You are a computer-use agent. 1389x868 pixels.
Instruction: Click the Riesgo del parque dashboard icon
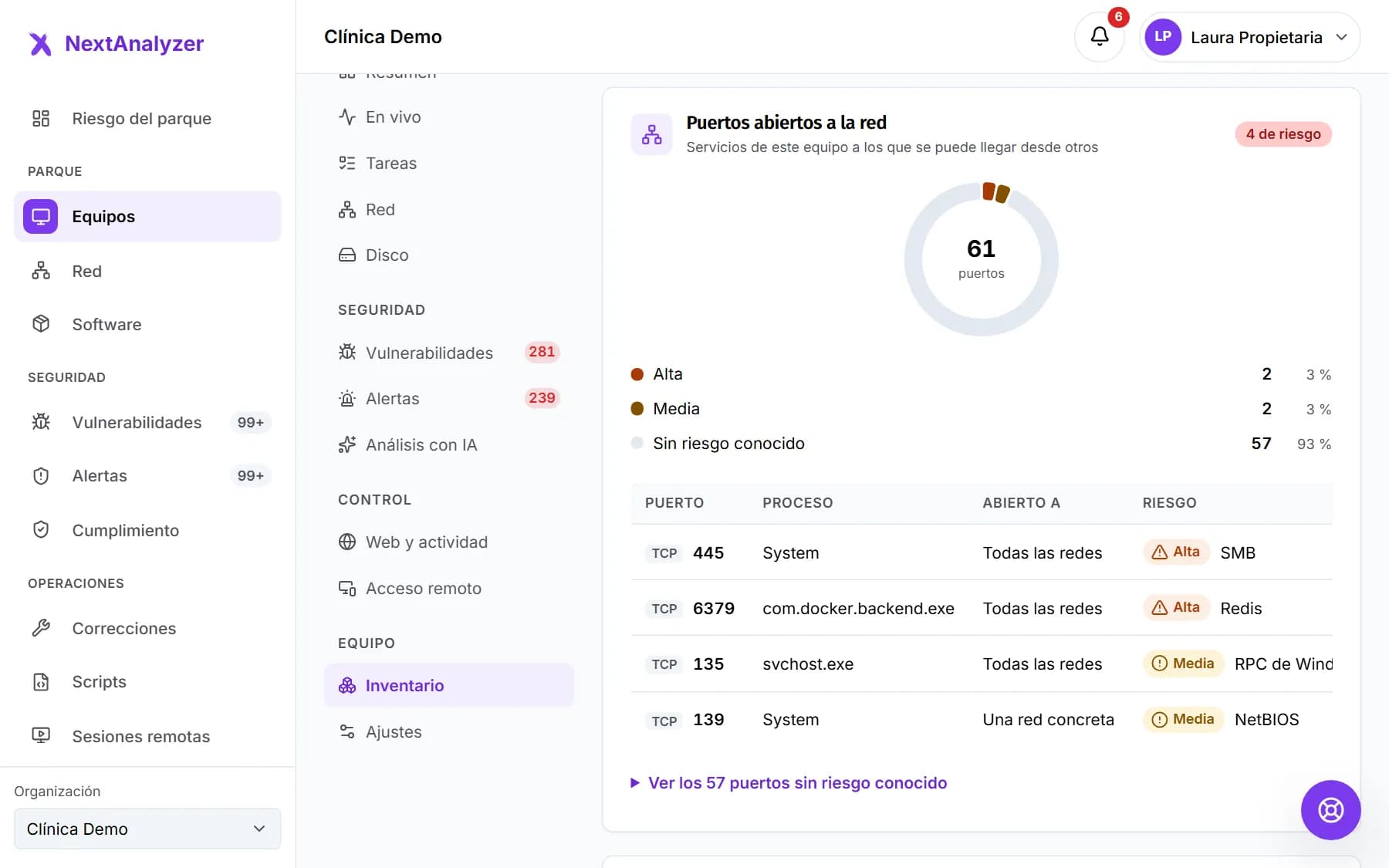point(41,118)
